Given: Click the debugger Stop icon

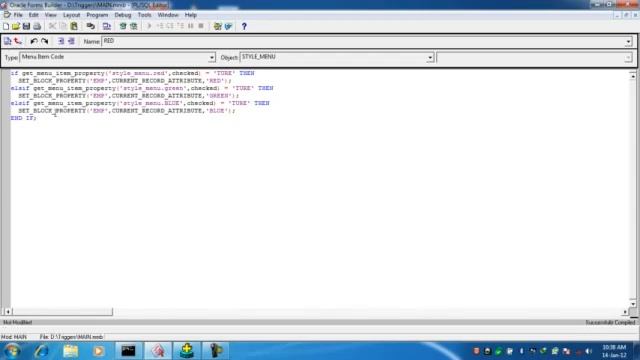Looking at the screenshot, I should (x=201, y=27).
